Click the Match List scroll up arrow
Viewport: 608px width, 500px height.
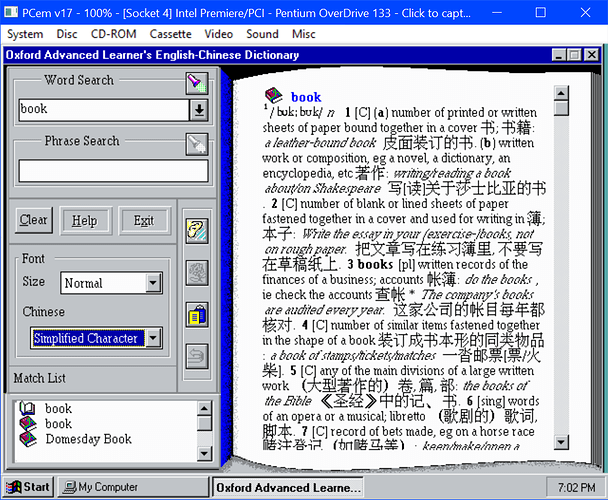pyautogui.click(x=204, y=408)
